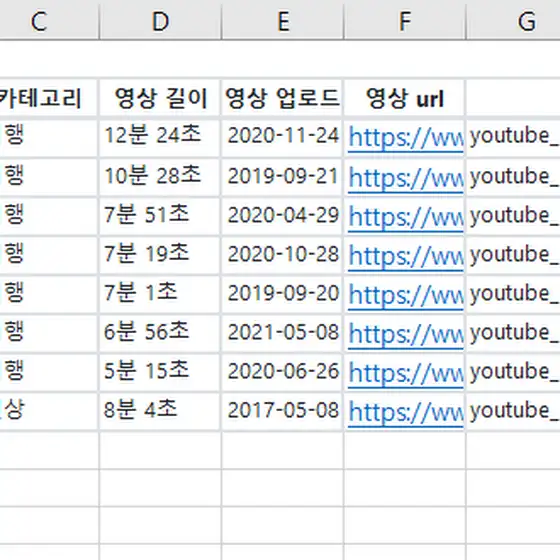Click the 영상 길이 header cell
560x560 pixels.
pos(160,98)
